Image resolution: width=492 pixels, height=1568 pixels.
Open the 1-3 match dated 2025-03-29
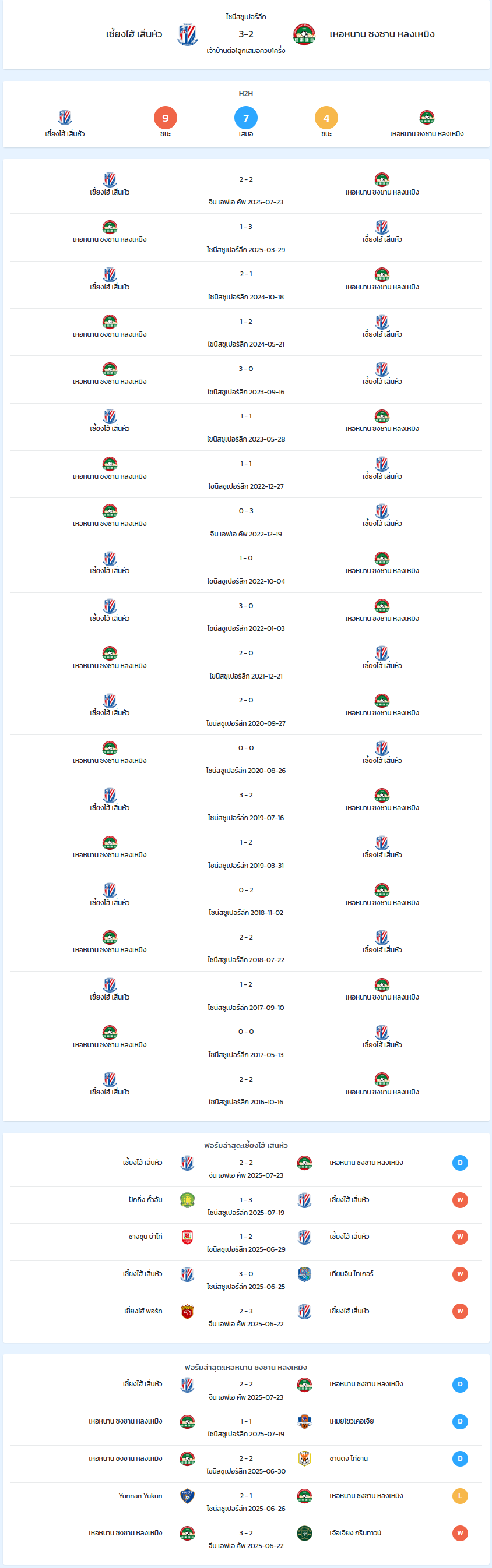coord(246,238)
